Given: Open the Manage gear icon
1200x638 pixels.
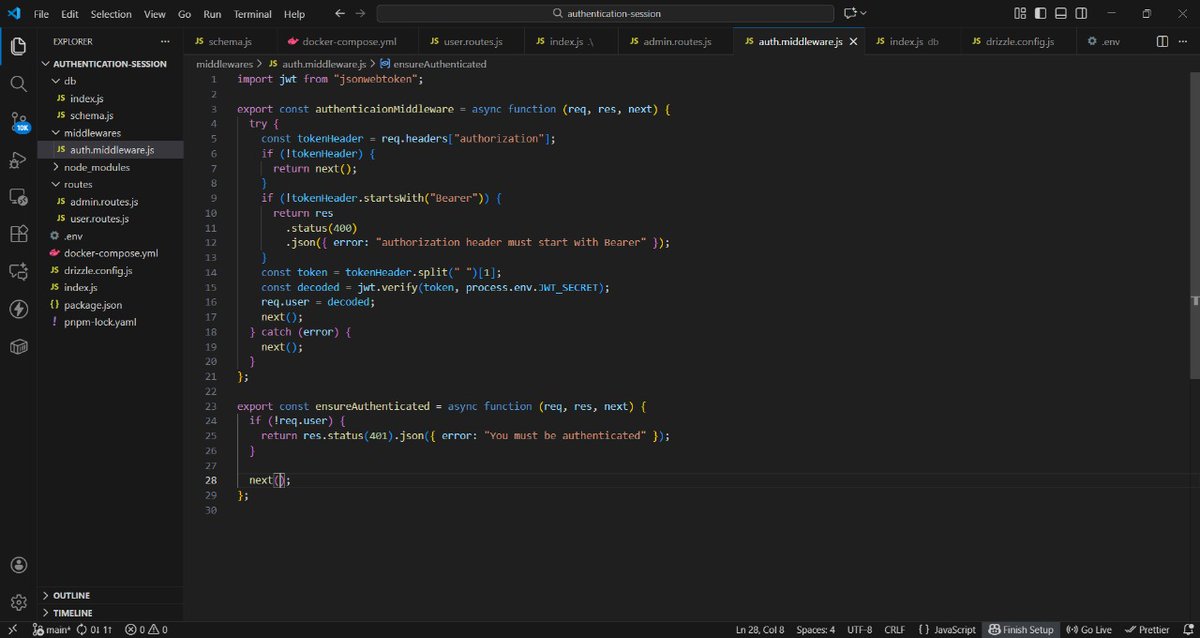Looking at the screenshot, I should tap(18, 602).
